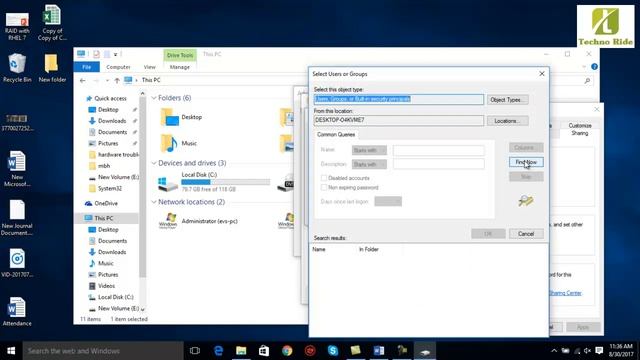Open the Name 'Starts with' dropdown
The image size is (640, 360).
pyautogui.click(x=369, y=150)
